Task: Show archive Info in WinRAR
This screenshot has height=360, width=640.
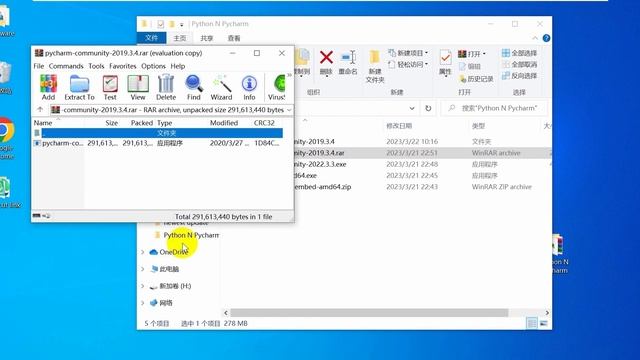Action: [x=249, y=87]
